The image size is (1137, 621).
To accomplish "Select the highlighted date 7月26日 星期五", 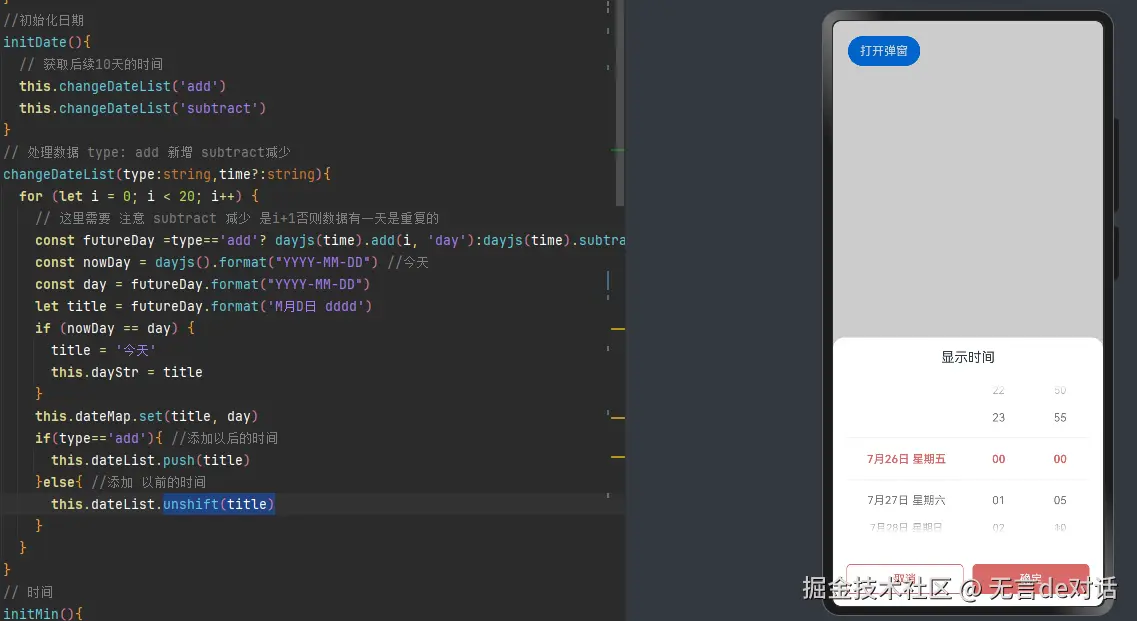I will click(x=906, y=458).
